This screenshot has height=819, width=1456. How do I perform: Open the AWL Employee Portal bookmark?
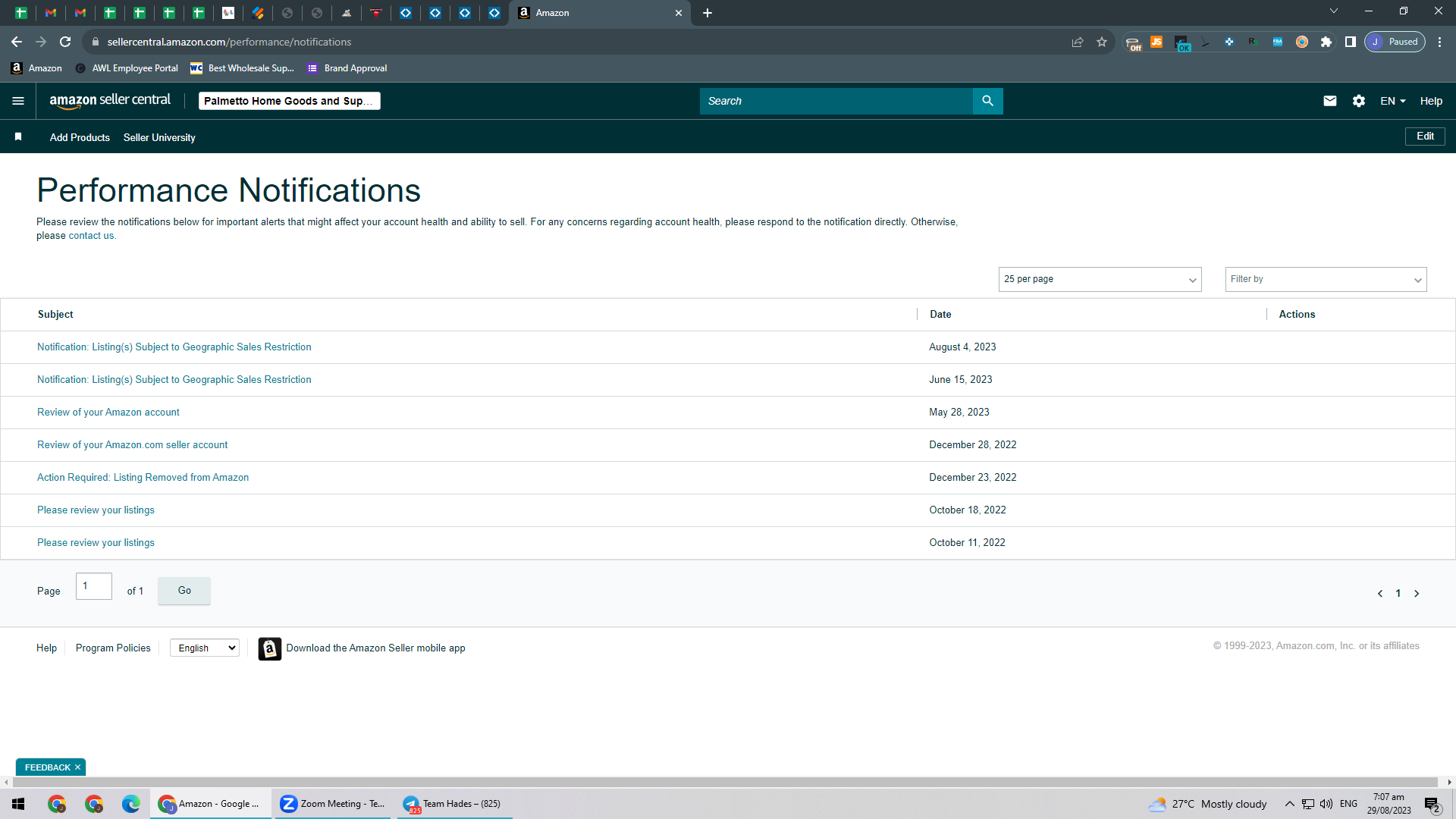127,68
